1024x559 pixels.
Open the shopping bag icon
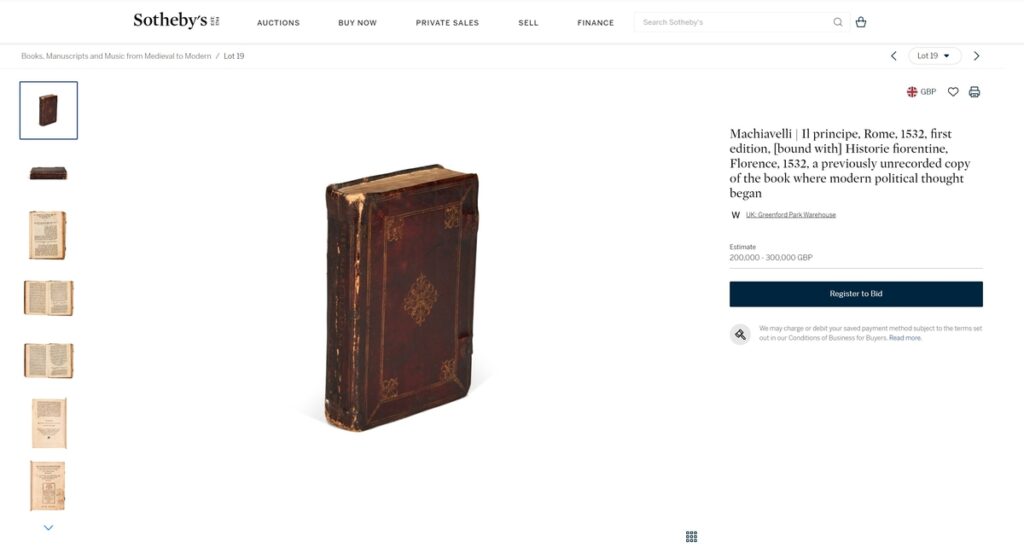[861, 22]
